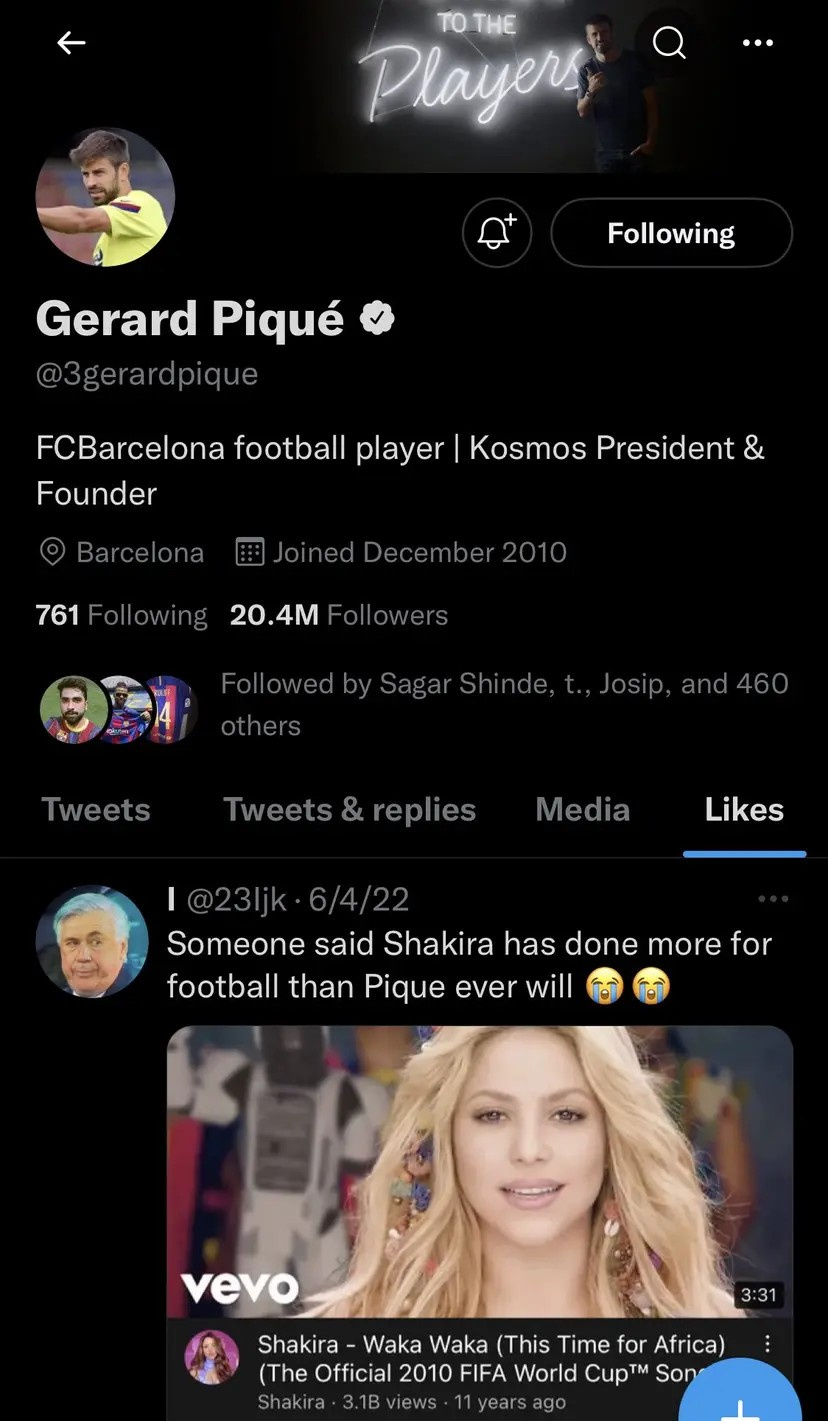
Task: Tap the Shakira channel avatar under the video
Action: pos(212,1357)
